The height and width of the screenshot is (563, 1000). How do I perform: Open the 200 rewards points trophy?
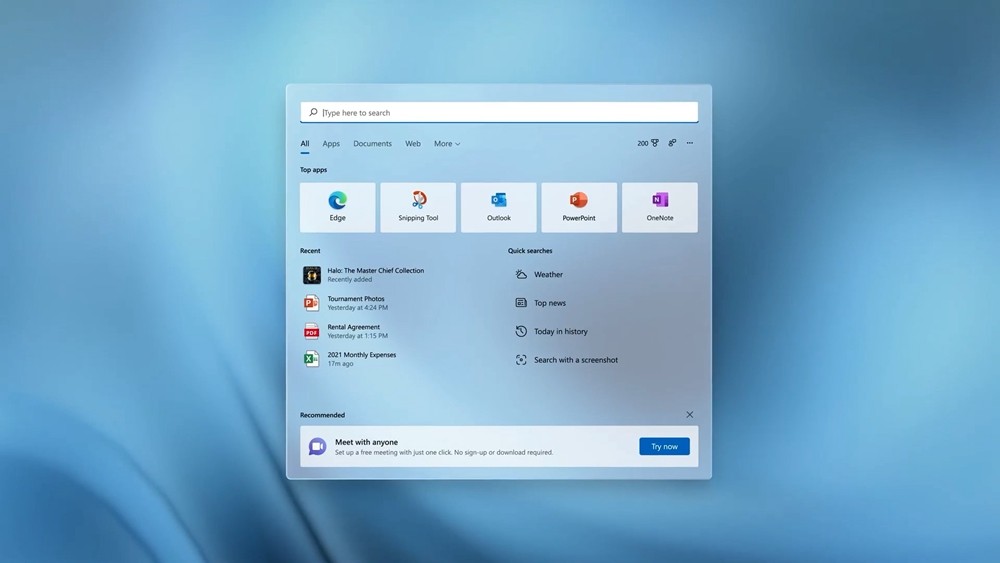pos(648,143)
